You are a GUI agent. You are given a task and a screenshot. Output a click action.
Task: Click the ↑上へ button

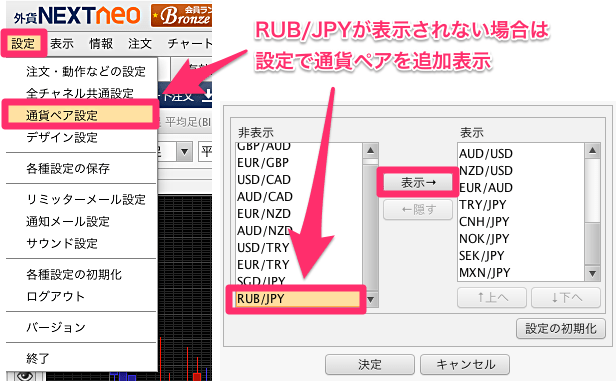(x=492, y=297)
